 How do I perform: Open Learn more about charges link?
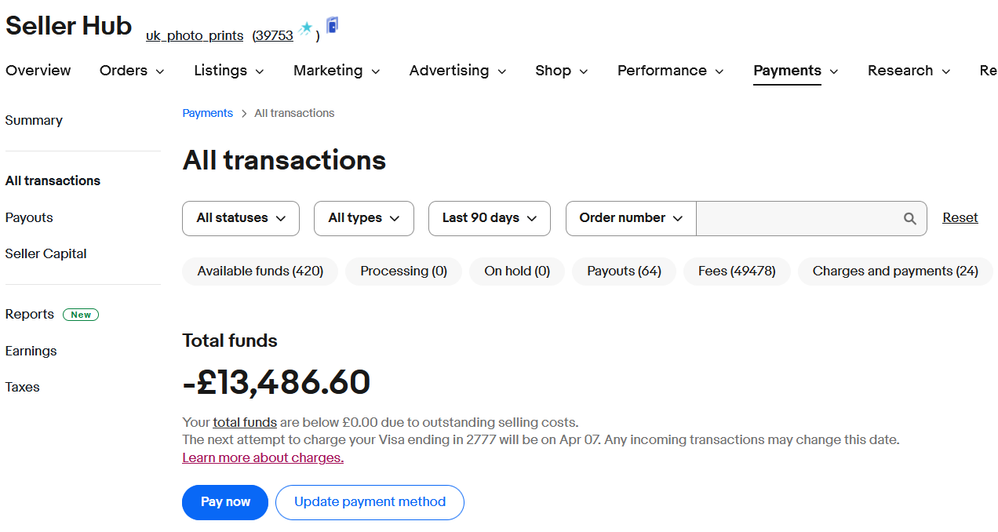(263, 458)
